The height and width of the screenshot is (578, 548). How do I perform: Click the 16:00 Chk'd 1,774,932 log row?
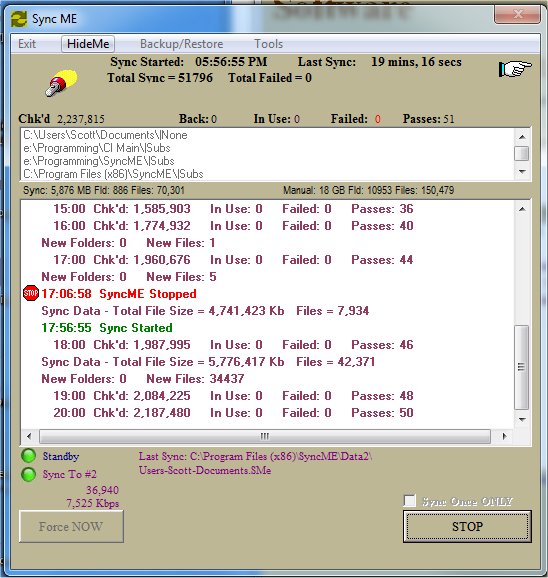pos(233,226)
